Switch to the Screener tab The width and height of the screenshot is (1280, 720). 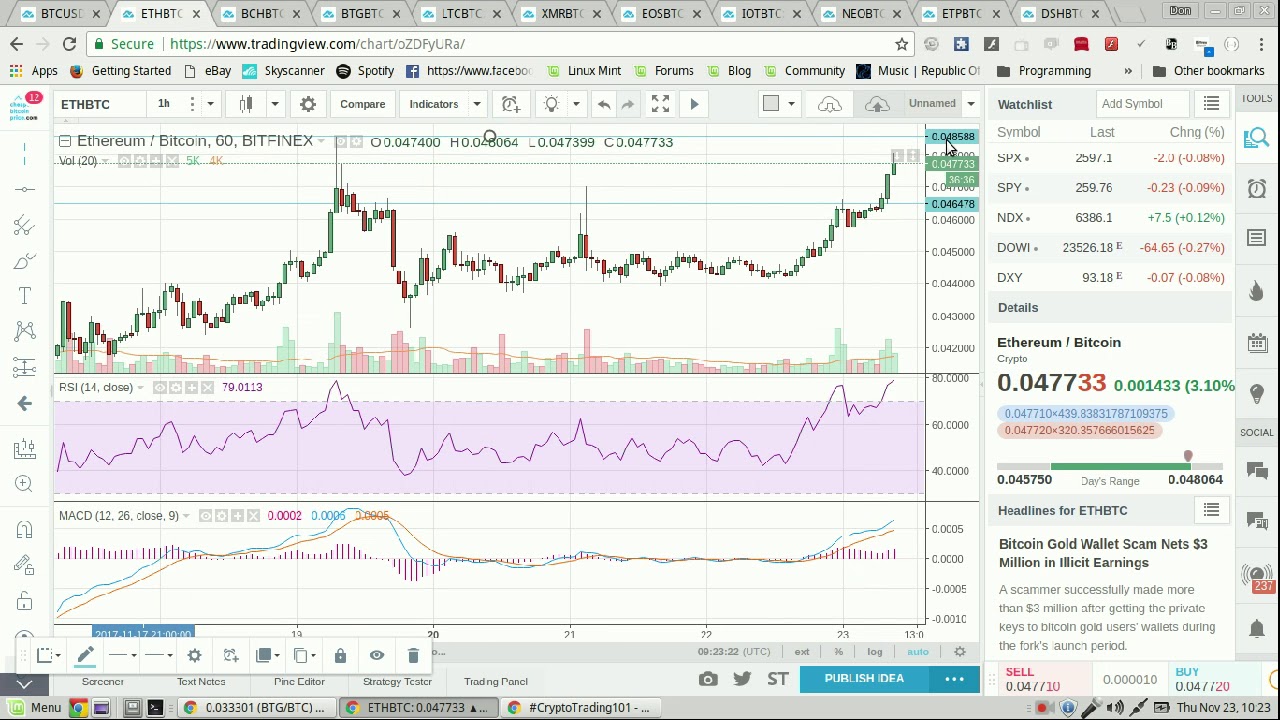103,682
